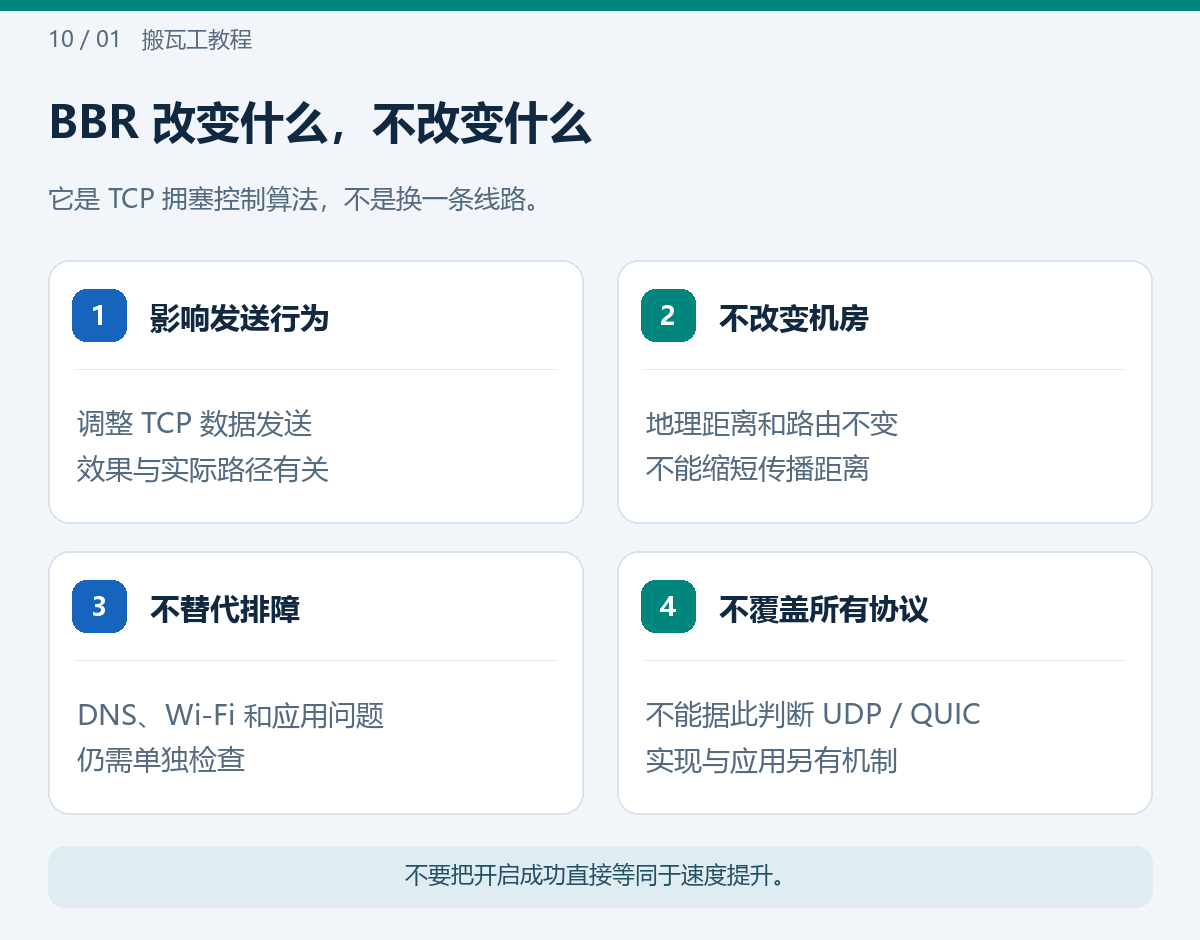Click the number 1 badge
The width and height of the screenshot is (1200, 940).
point(99,315)
